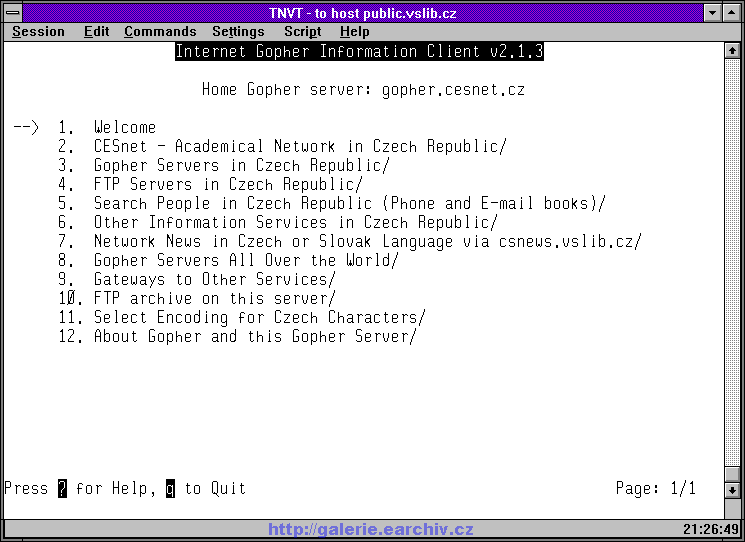Select Gopher Servers All Over the World
Screen dimensions: 745x542
246,260
